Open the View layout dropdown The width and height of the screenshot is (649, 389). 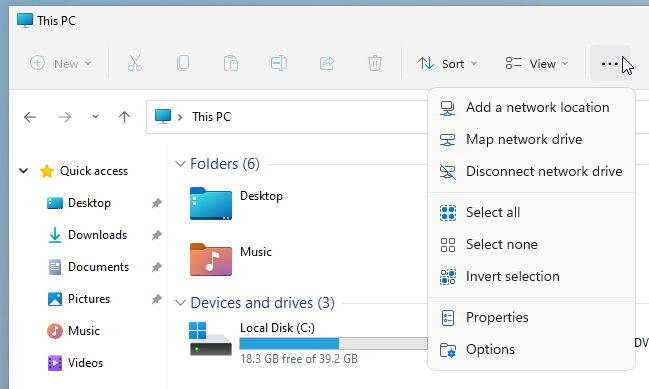[x=537, y=63]
